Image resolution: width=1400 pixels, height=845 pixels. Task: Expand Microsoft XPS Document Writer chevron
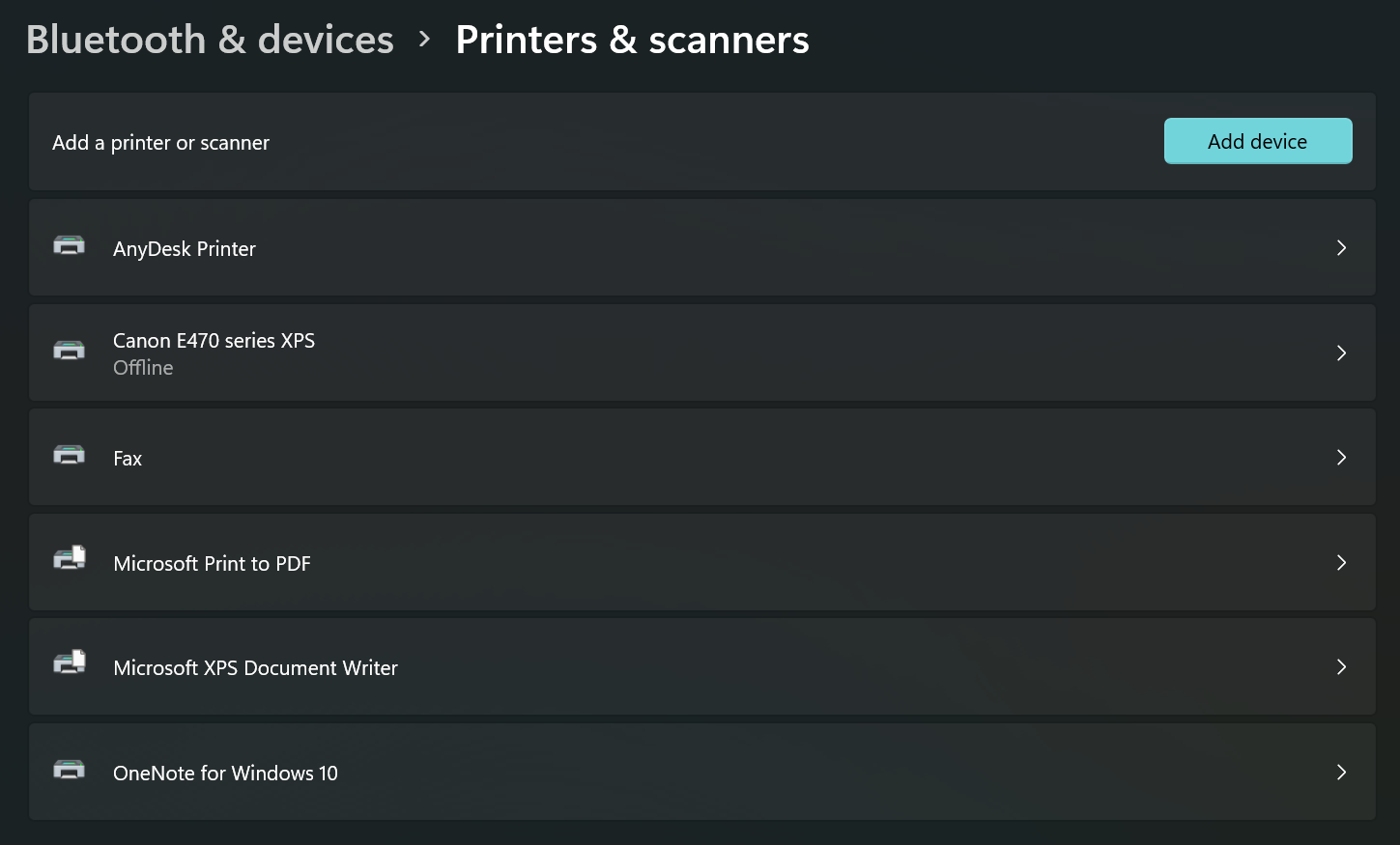[1341, 667]
